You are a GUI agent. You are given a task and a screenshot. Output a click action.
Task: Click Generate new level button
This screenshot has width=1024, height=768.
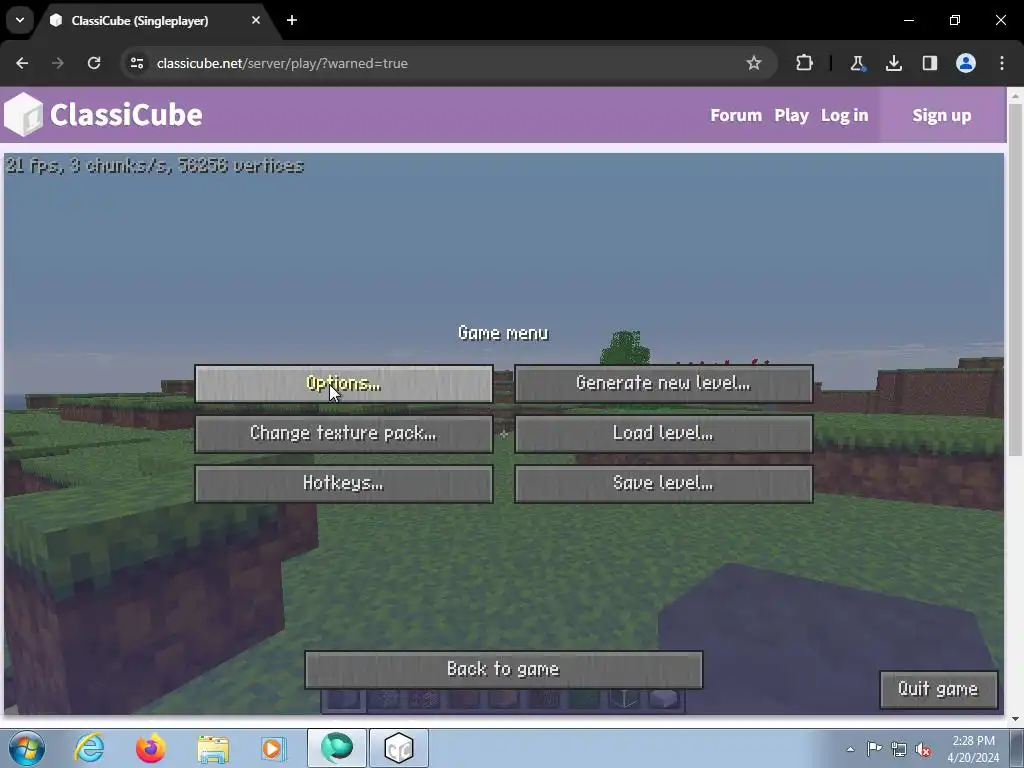tap(664, 383)
